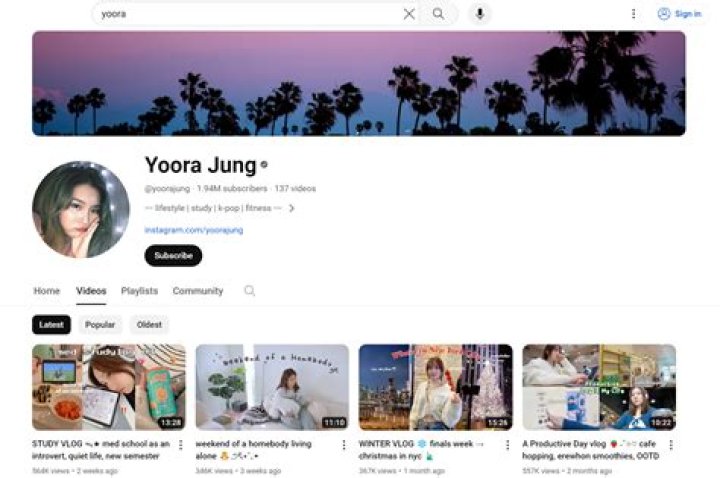
Task: Click the Yoora Jung channel name heading
Action: [x=201, y=165]
